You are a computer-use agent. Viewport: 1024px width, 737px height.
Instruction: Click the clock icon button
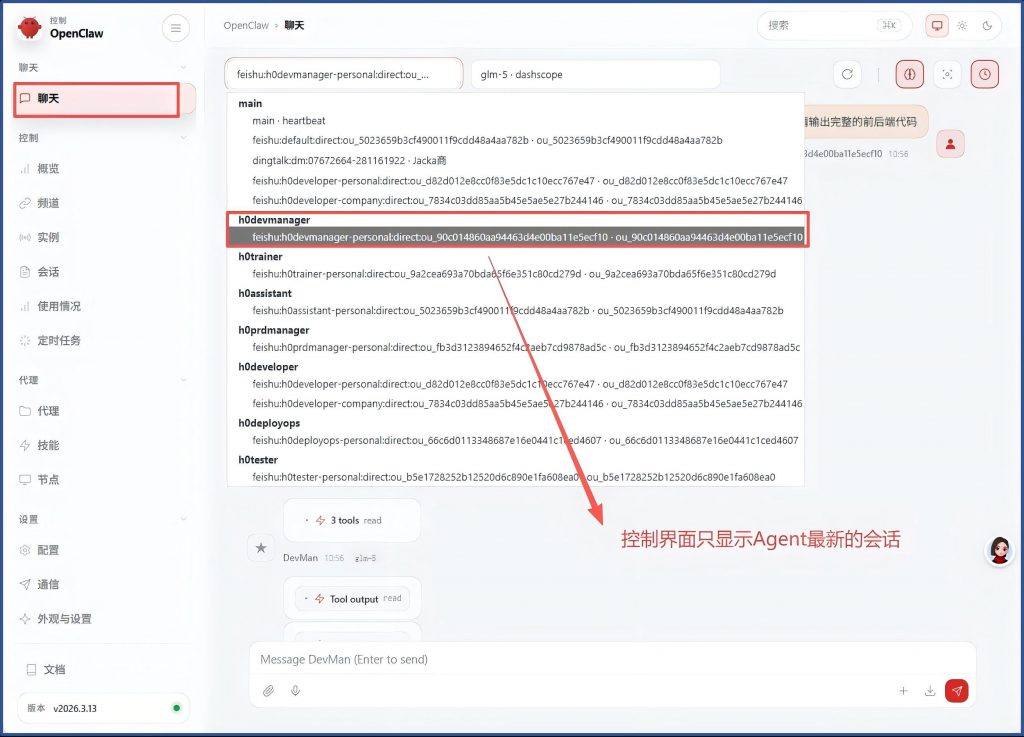click(x=985, y=74)
